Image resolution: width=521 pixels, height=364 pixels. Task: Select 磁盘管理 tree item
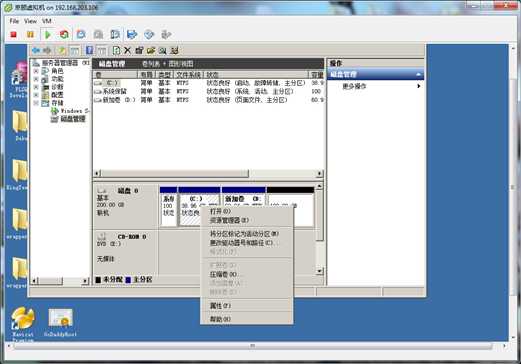click(69, 119)
